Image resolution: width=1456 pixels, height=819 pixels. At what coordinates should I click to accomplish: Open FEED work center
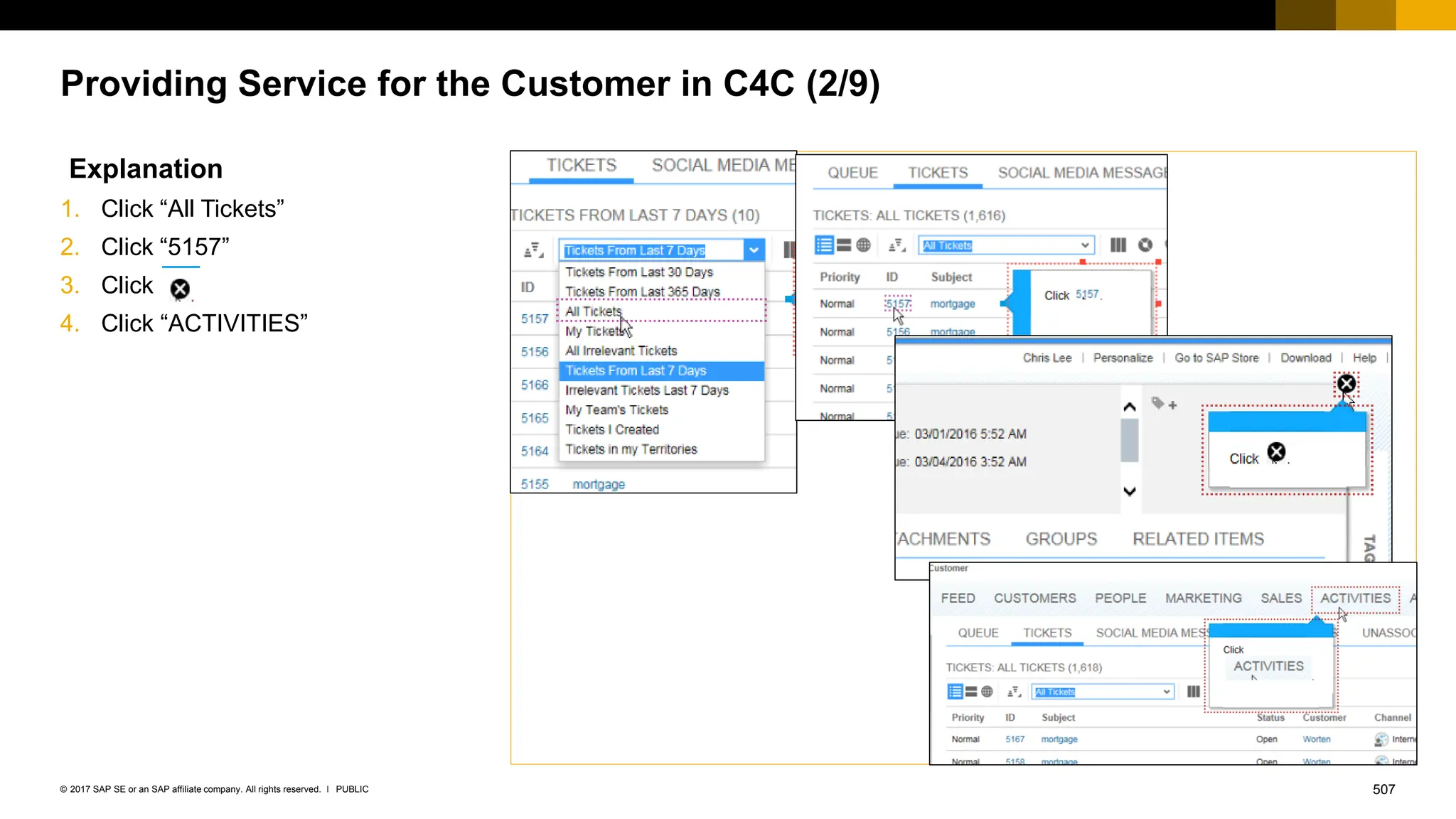click(958, 598)
